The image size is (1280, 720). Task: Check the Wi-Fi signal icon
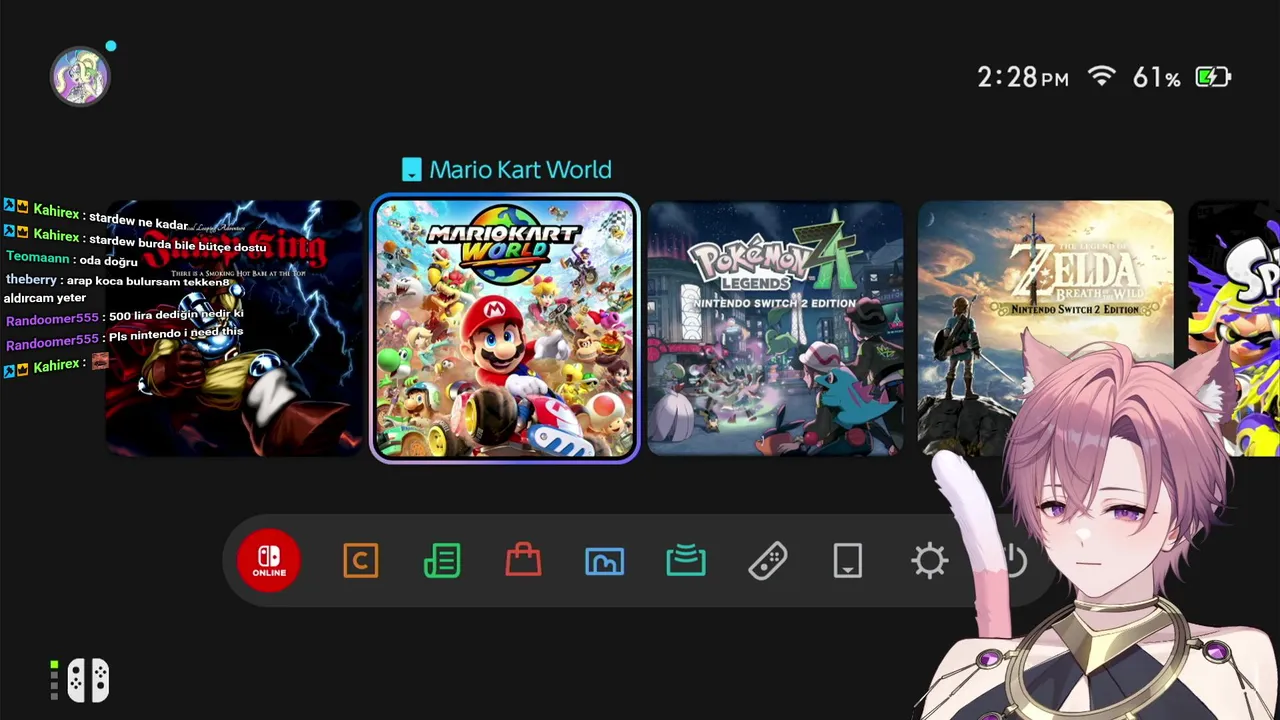point(1101,77)
